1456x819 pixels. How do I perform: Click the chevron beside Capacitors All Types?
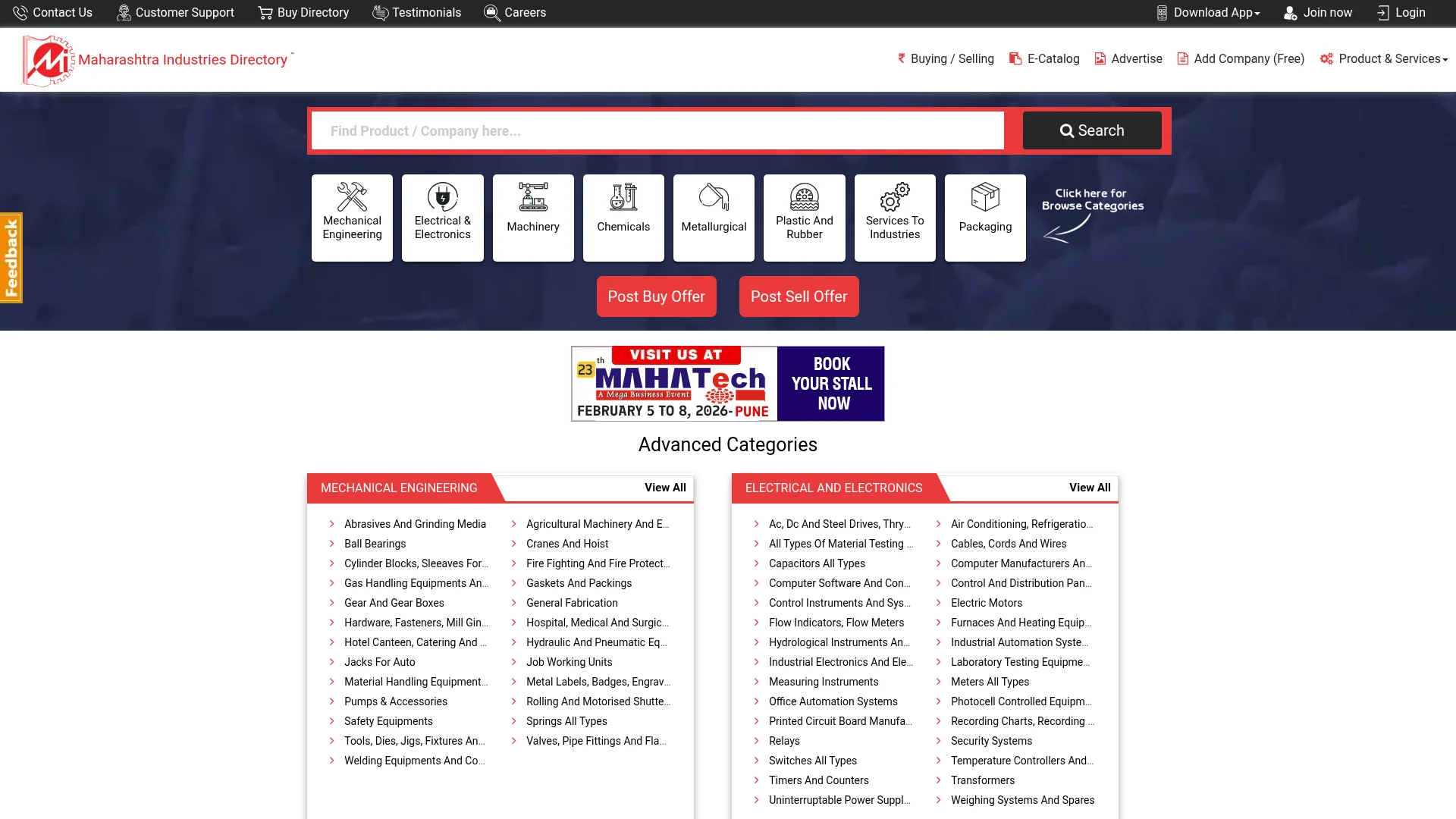coord(756,563)
